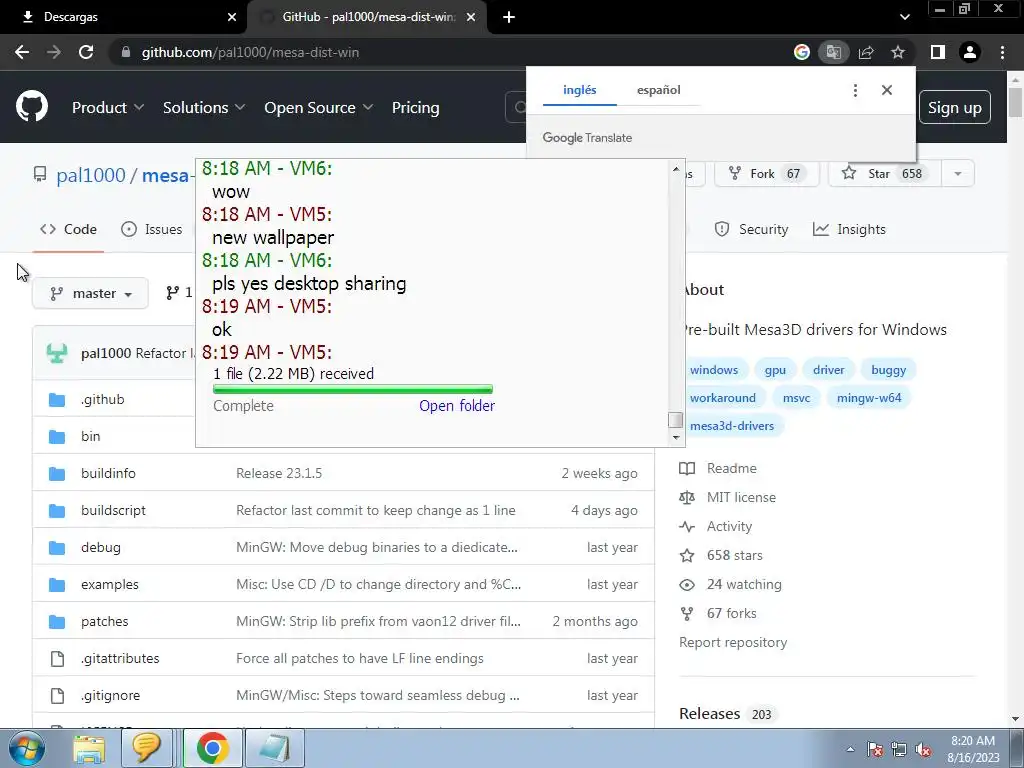
Task: Click the muted volume tray icon
Action: pyautogui.click(x=923, y=750)
